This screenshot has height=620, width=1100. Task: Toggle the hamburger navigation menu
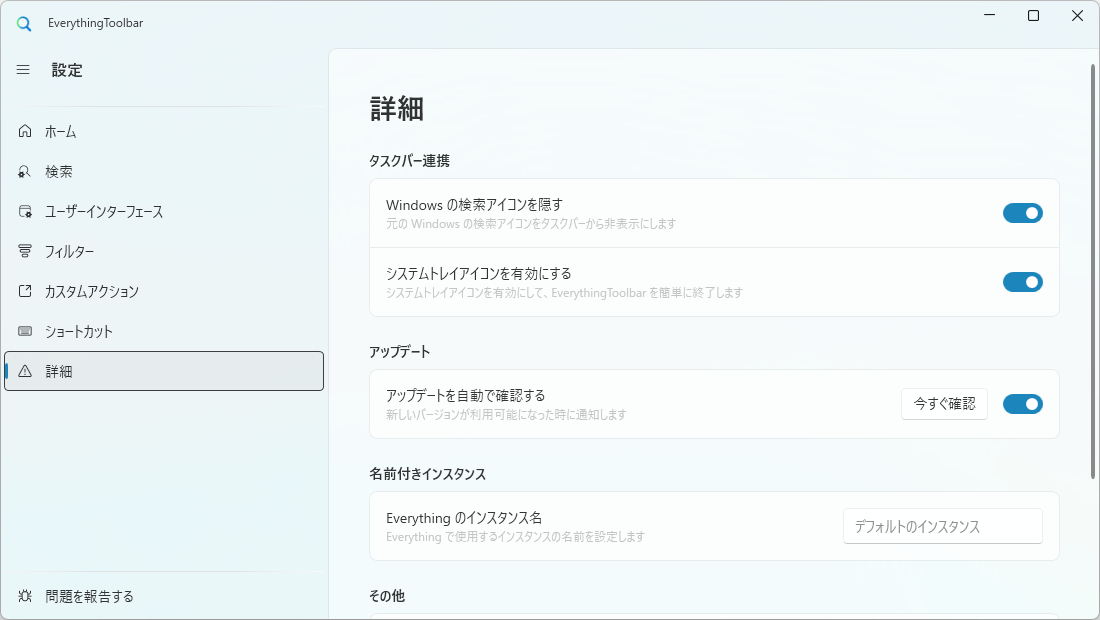(x=23, y=70)
